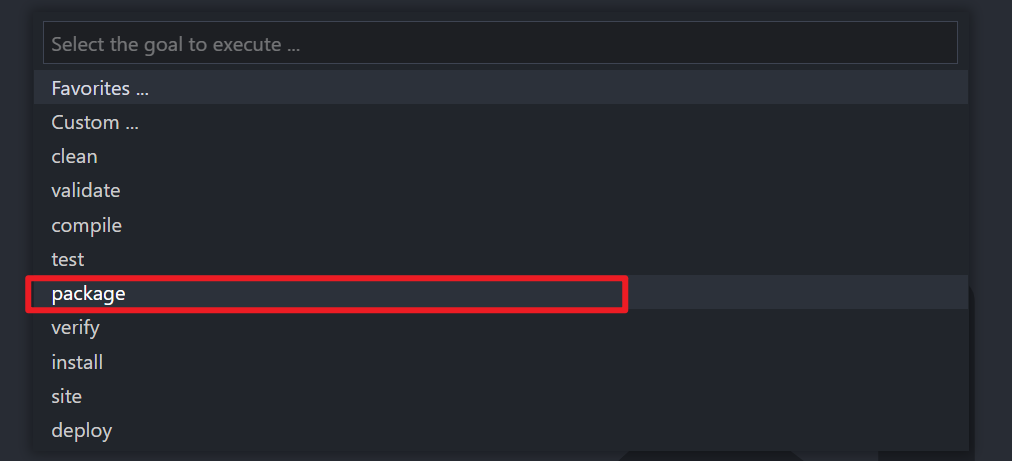This screenshot has width=1012, height=461.
Task: Click the goal search input field
Action: click(x=500, y=44)
